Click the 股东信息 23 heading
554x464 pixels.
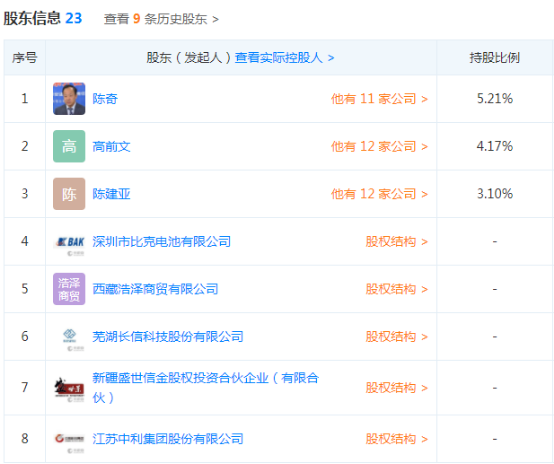tap(43, 18)
